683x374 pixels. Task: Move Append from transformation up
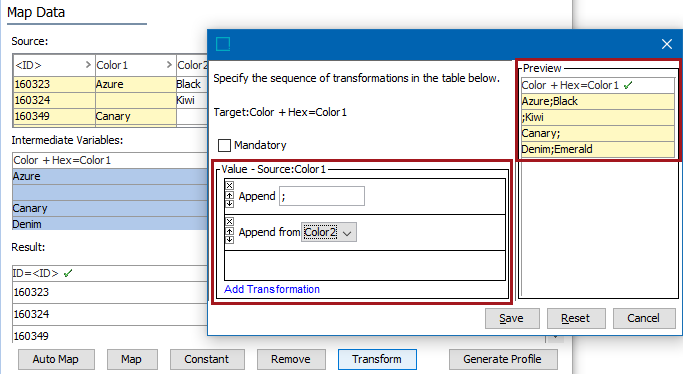pos(230,232)
